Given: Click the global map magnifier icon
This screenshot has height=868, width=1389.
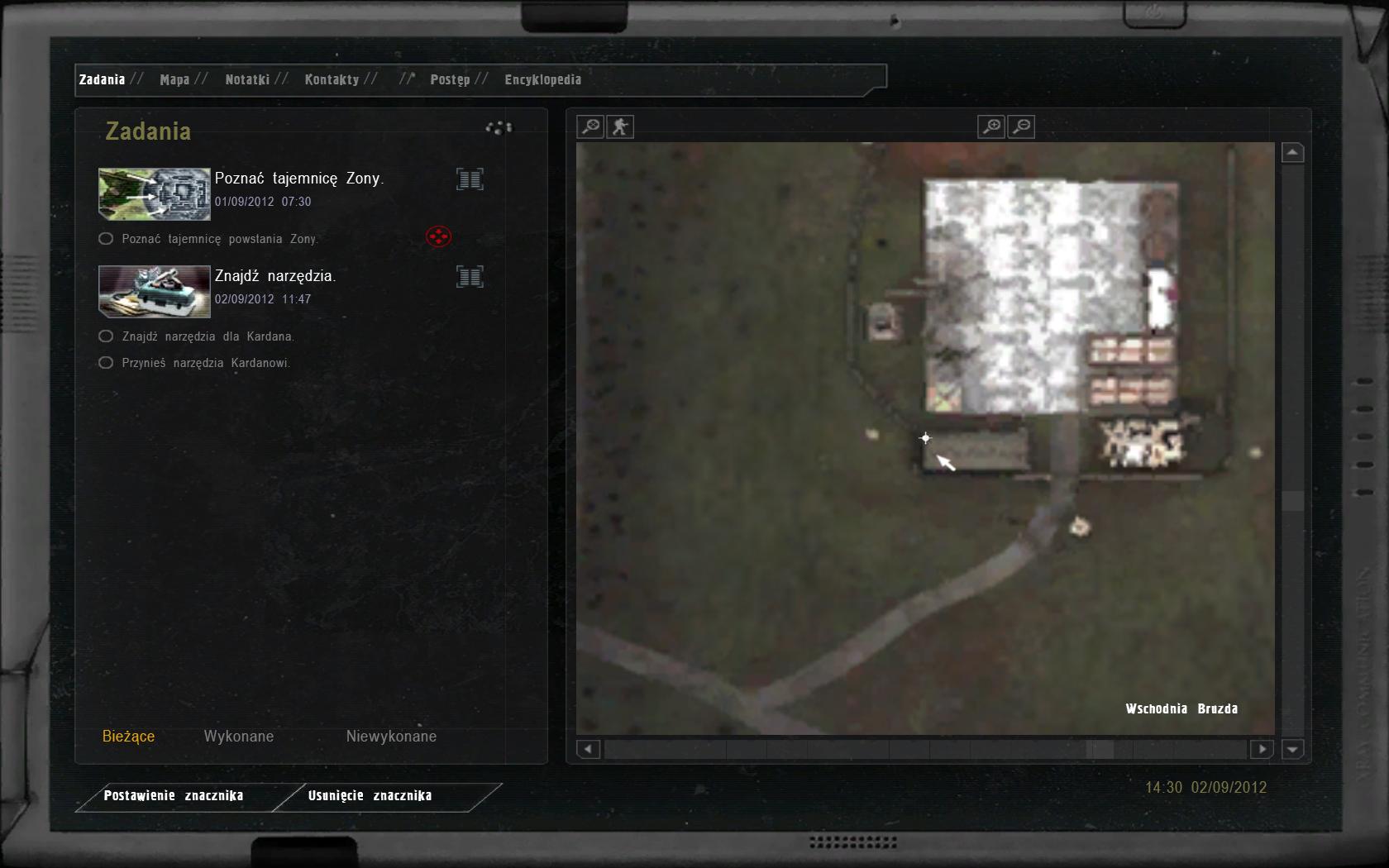Looking at the screenshot, I should [x=590, y=126].
